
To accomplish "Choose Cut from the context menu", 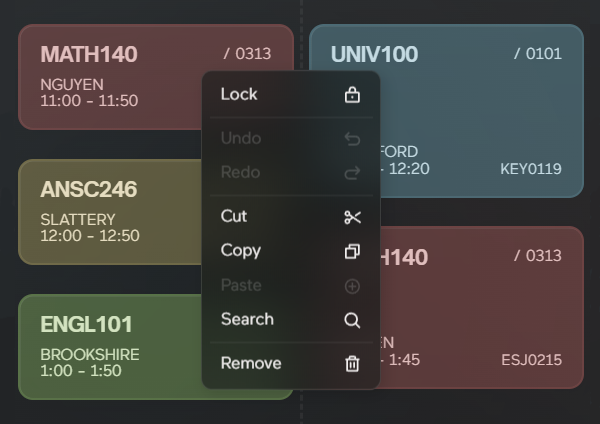I will pyautogui.click(x=234, y=216).
